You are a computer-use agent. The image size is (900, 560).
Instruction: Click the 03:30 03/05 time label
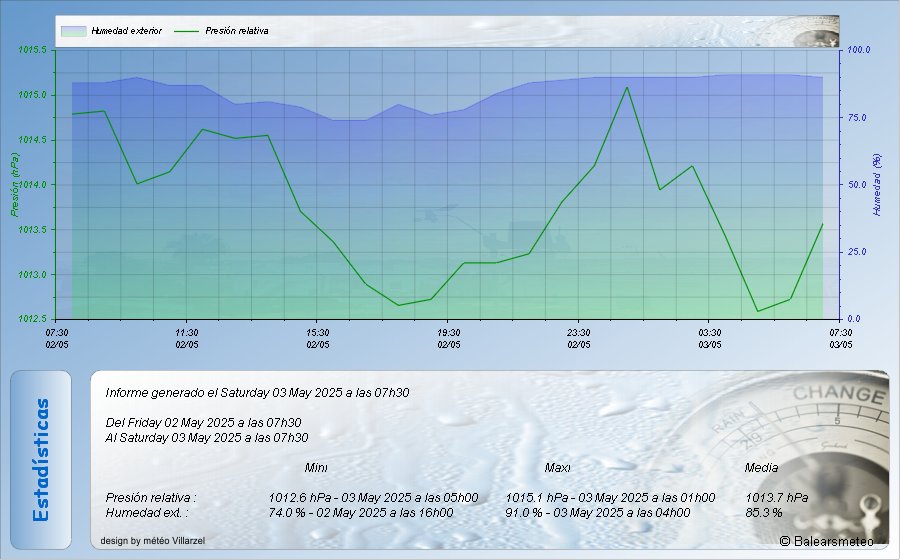pyautogui.click(x=709, y=339)
